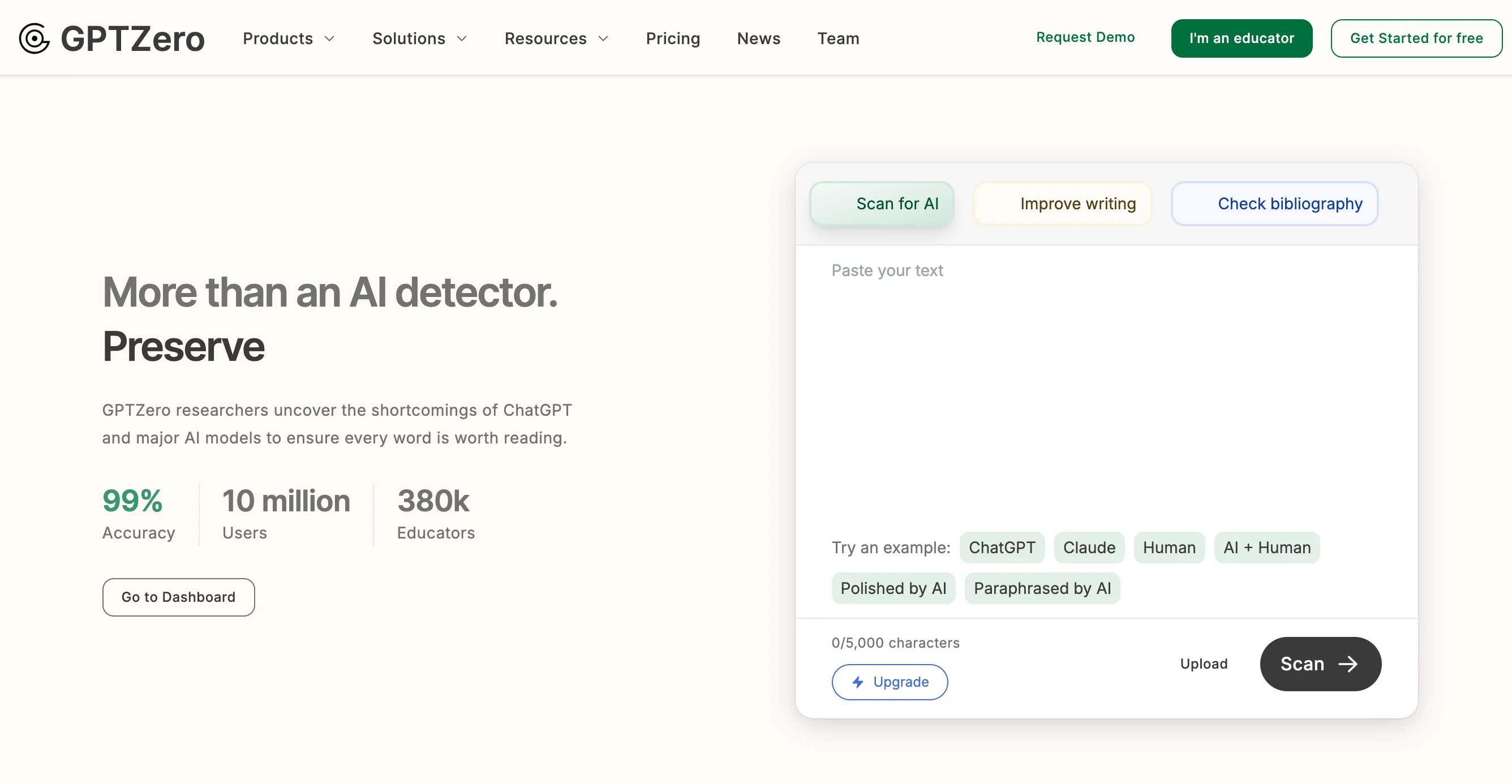Load the ChatGPT example text
Viewport: 1512px width, 784px height.
(x=1002, y=548)
